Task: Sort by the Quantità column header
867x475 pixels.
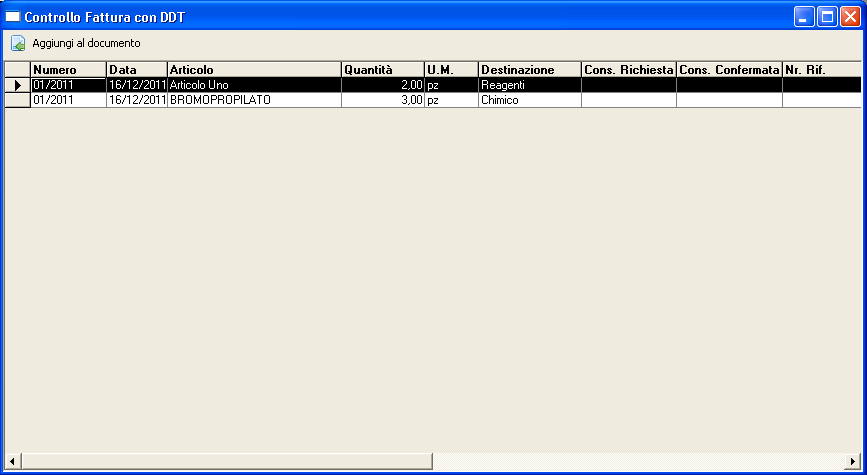Action: (382, 69)
